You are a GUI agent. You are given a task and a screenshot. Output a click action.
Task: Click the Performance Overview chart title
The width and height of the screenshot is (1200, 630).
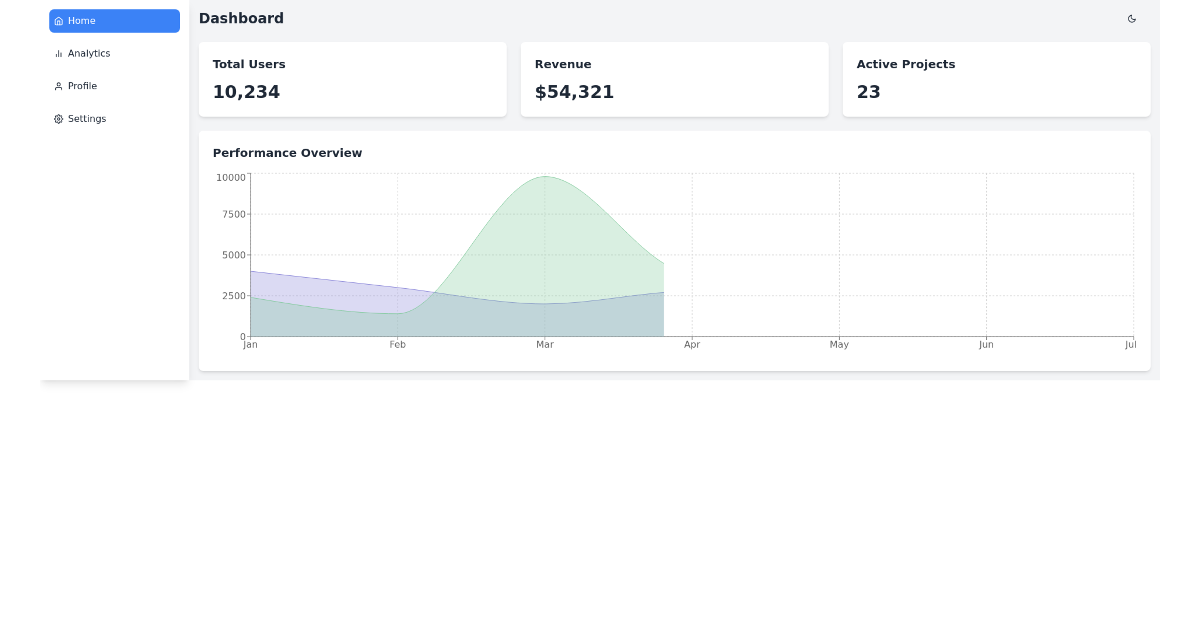point(287,152)
